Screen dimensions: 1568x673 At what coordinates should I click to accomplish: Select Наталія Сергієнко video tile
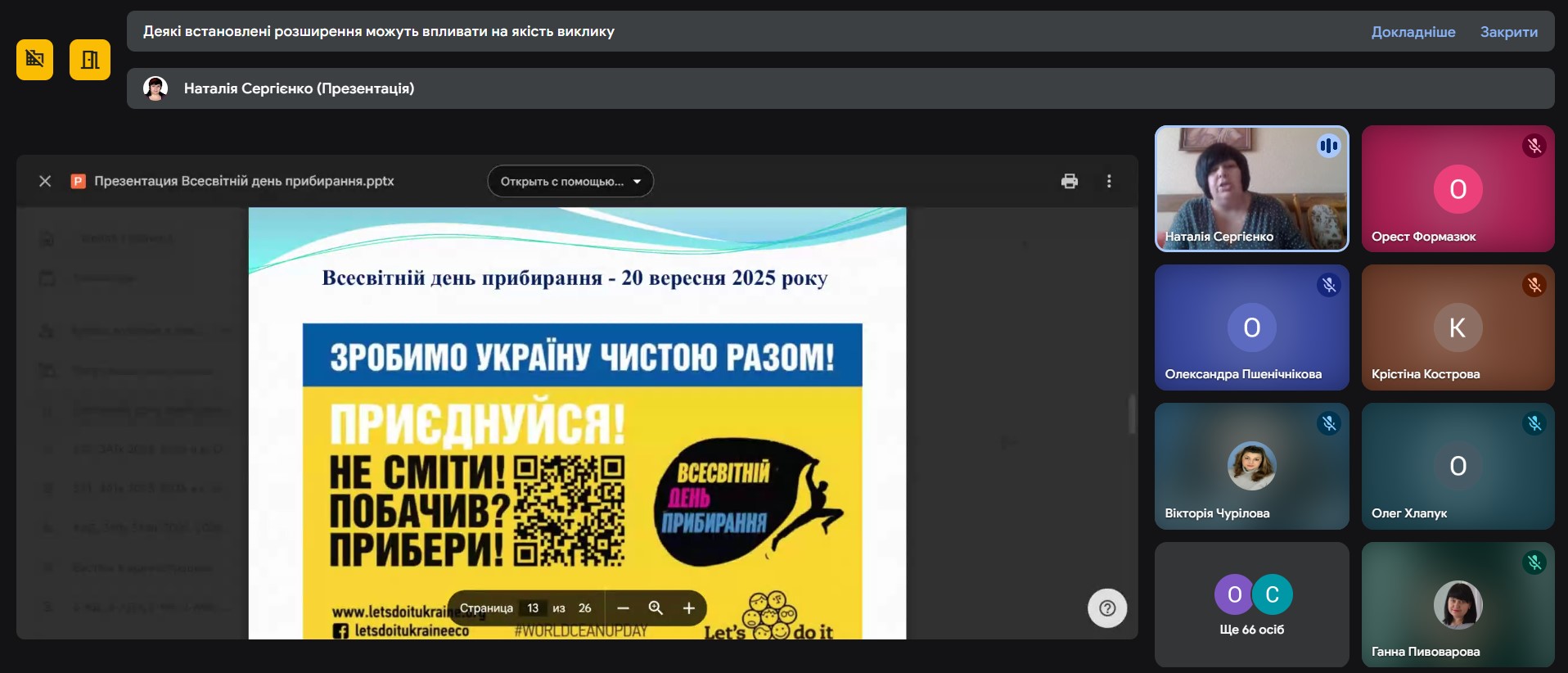click(x=1251, y=188)
